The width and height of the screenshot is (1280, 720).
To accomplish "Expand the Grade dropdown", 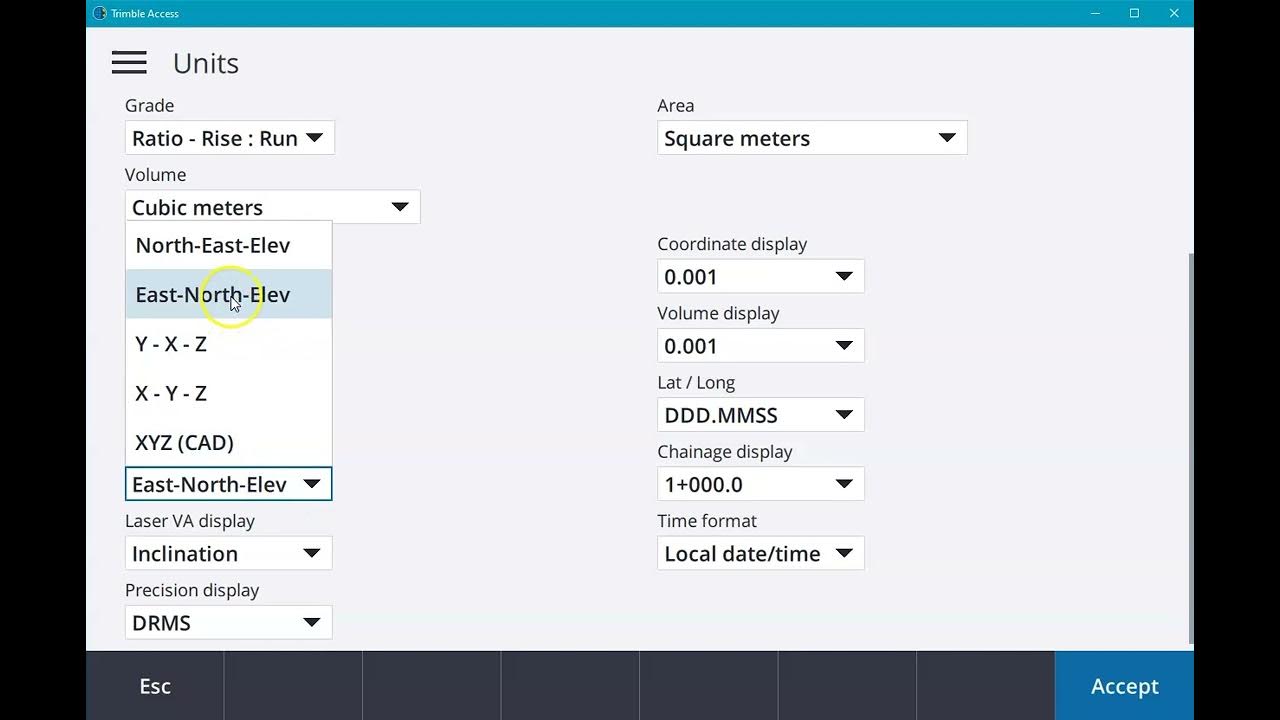I will (229, 138).
